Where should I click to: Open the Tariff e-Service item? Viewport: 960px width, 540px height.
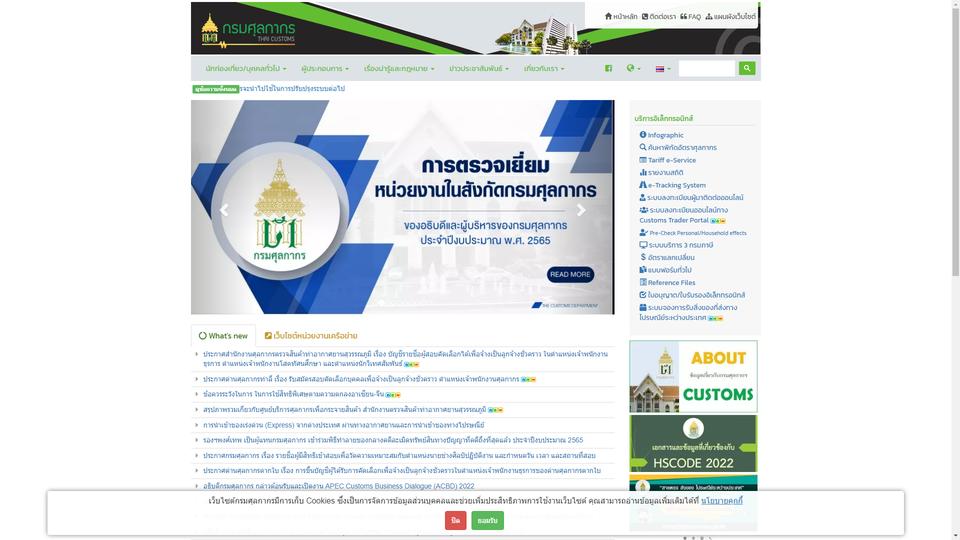tap(667, 160)
